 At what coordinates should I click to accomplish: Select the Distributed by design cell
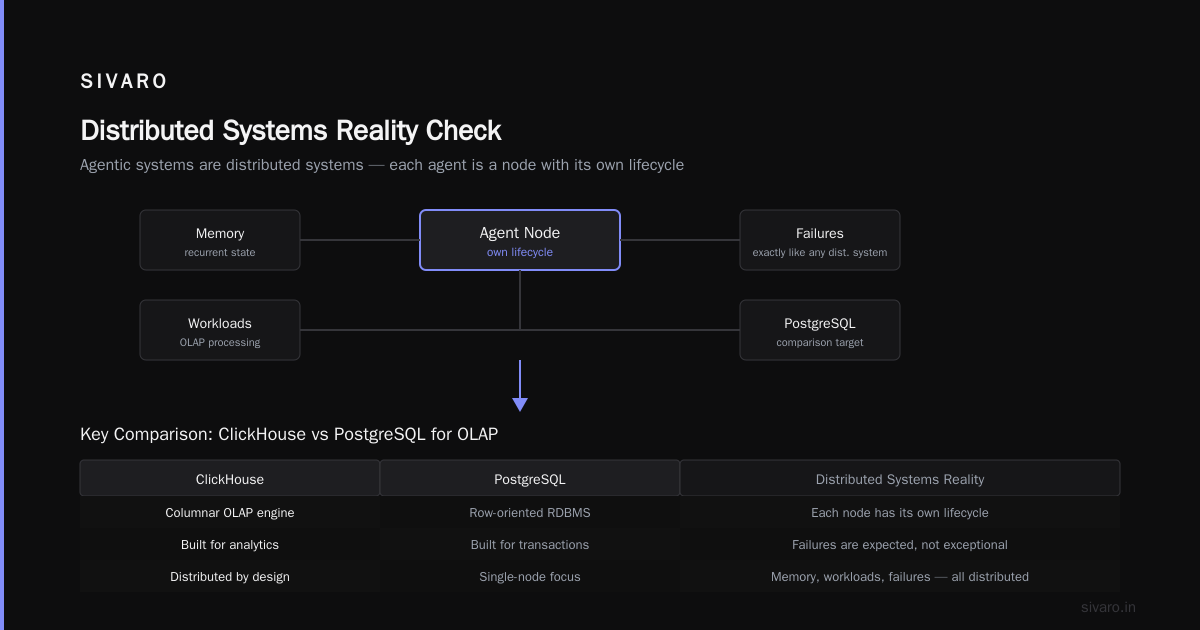[230, 577]
